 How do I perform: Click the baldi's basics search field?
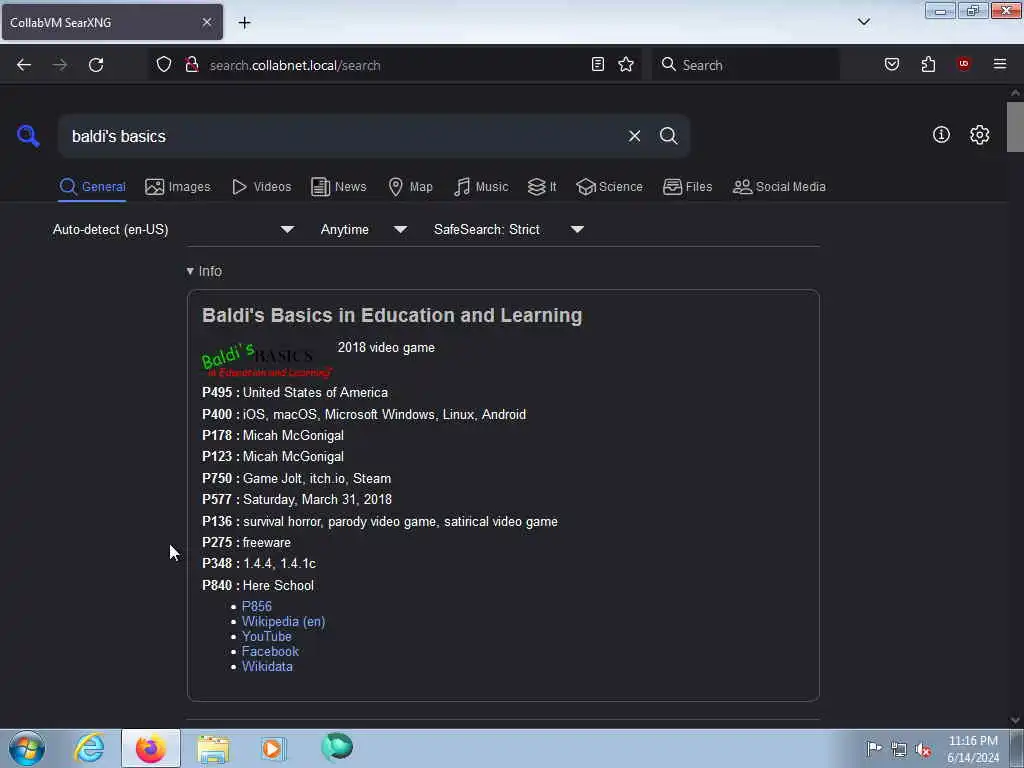(x=340, y=136)
